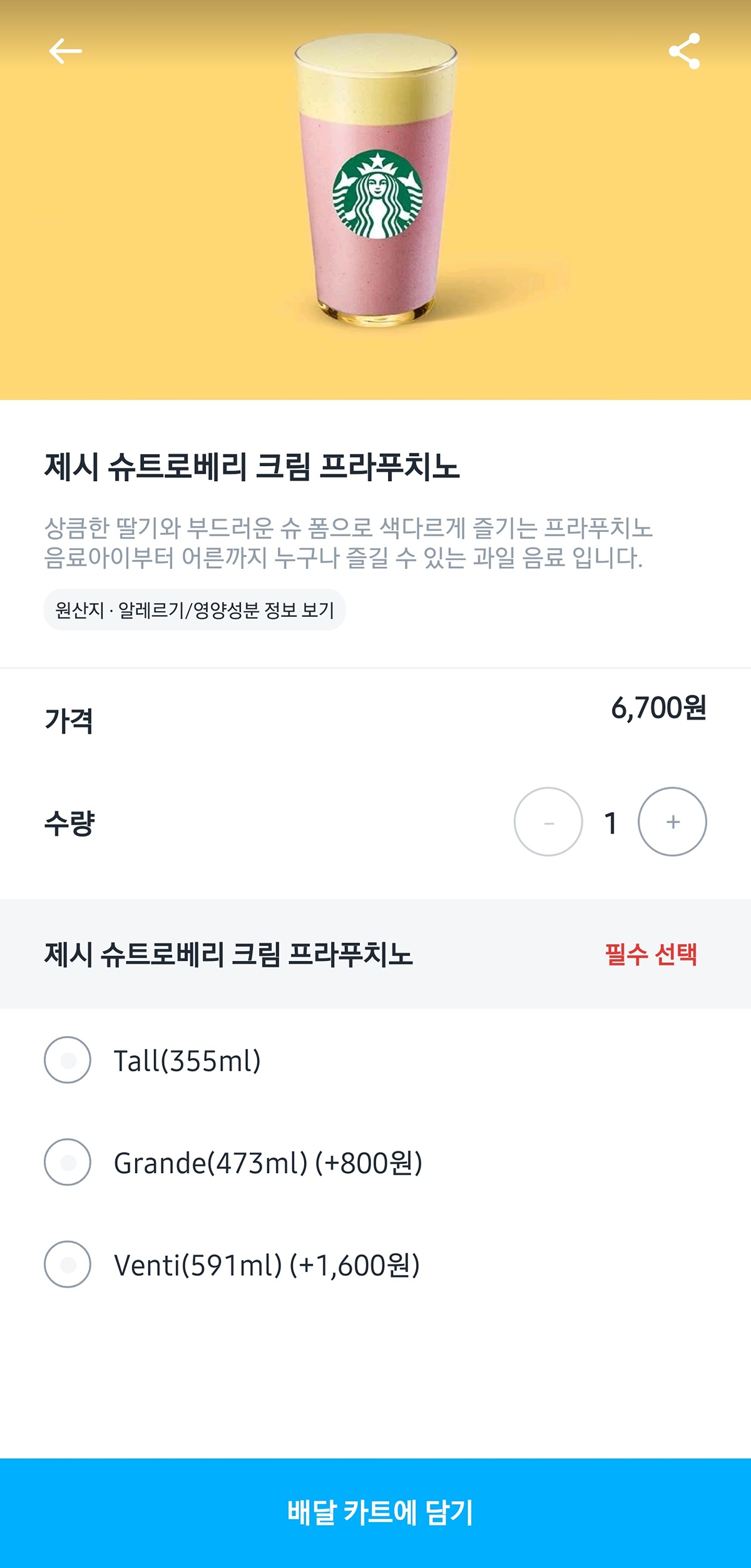Go back using the arrow icon
Viewport: 751px width, 1568px height.
[x=66, y=51]
